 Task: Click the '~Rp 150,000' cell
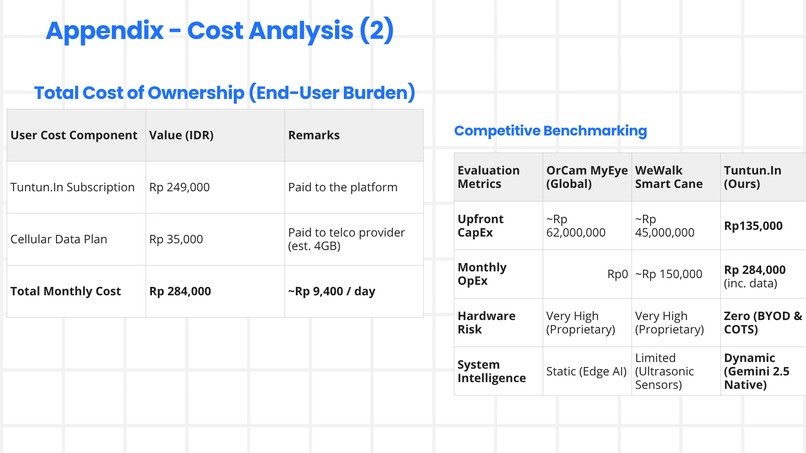point(675,274)
